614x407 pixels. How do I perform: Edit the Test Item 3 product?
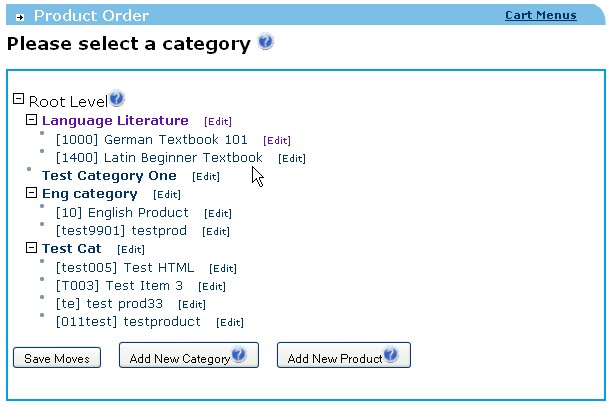pyautogui.click(x=212, y=286)
